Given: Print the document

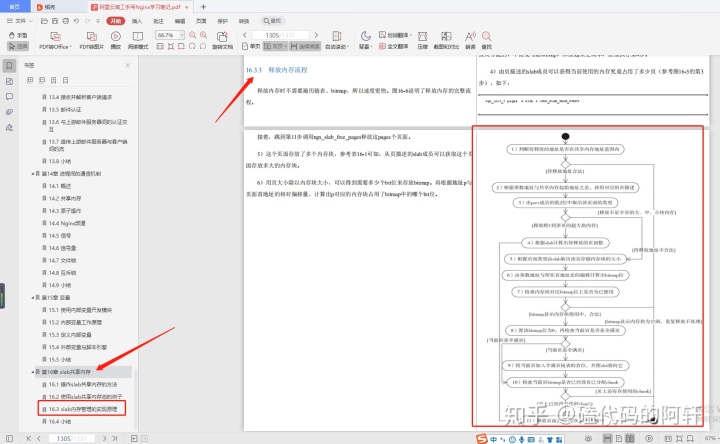Looking at the screenshot, I should click(x=66, y=21).
